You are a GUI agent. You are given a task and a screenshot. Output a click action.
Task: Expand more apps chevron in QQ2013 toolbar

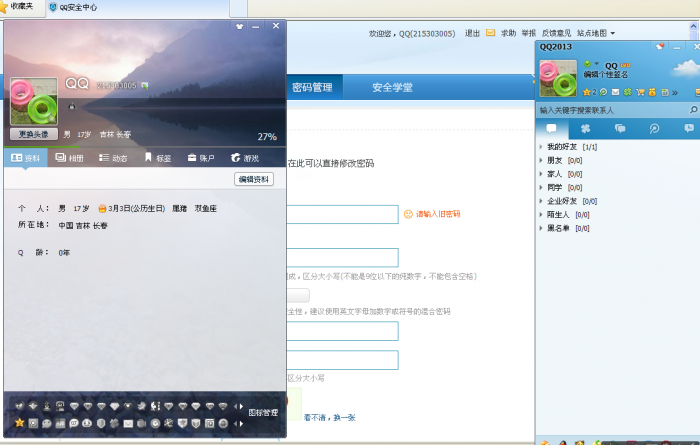[x=675, y=92]
